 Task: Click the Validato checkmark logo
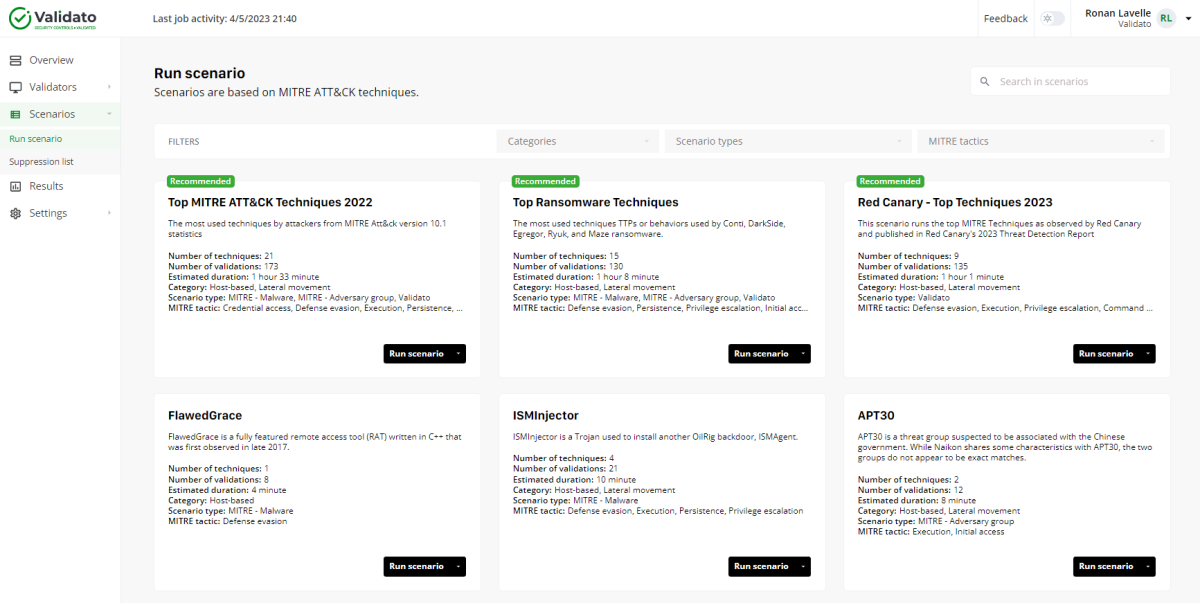coord(18,17)
